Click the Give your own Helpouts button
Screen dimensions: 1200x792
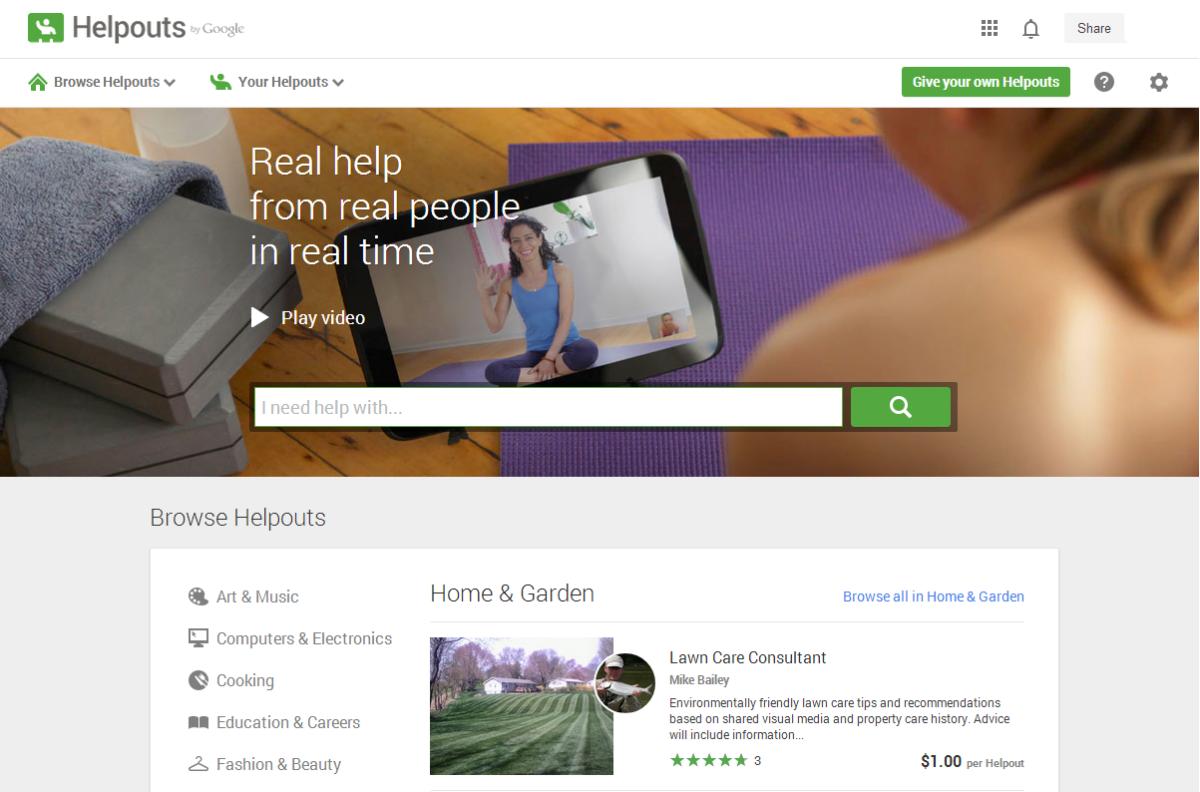tap(985, 82)
